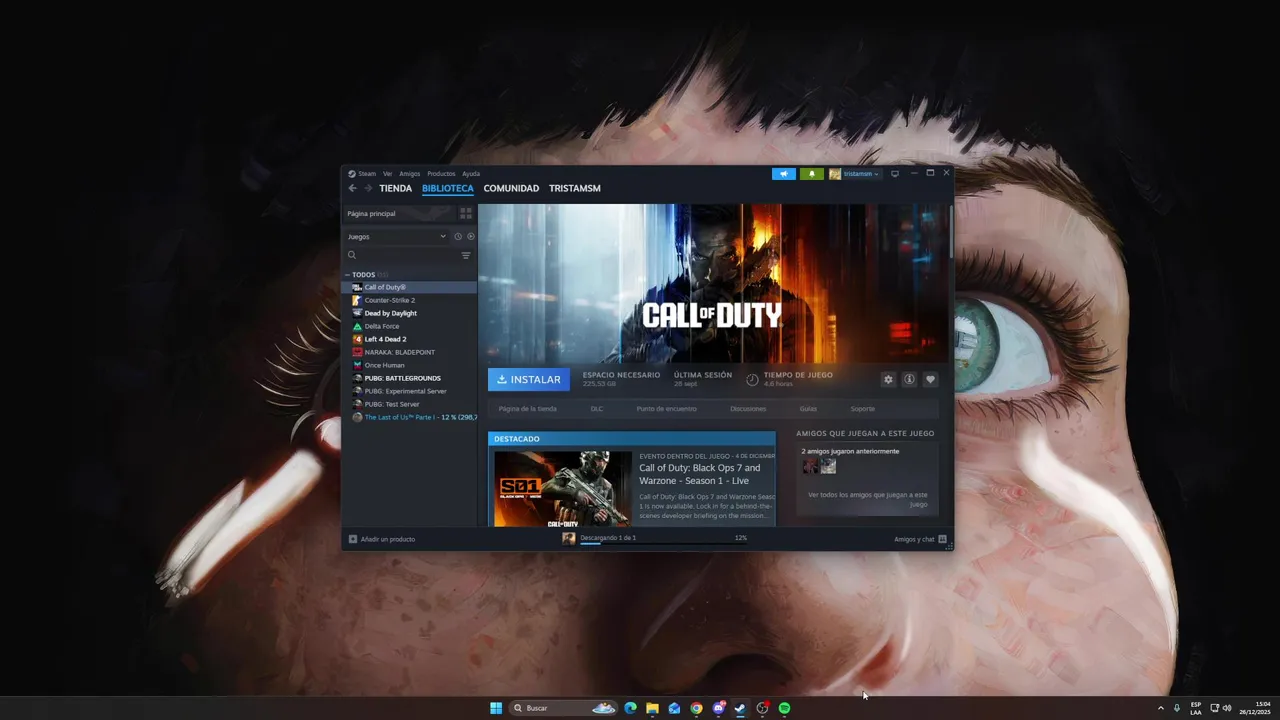Click the Call of Duty info icon

pos(909,379)
